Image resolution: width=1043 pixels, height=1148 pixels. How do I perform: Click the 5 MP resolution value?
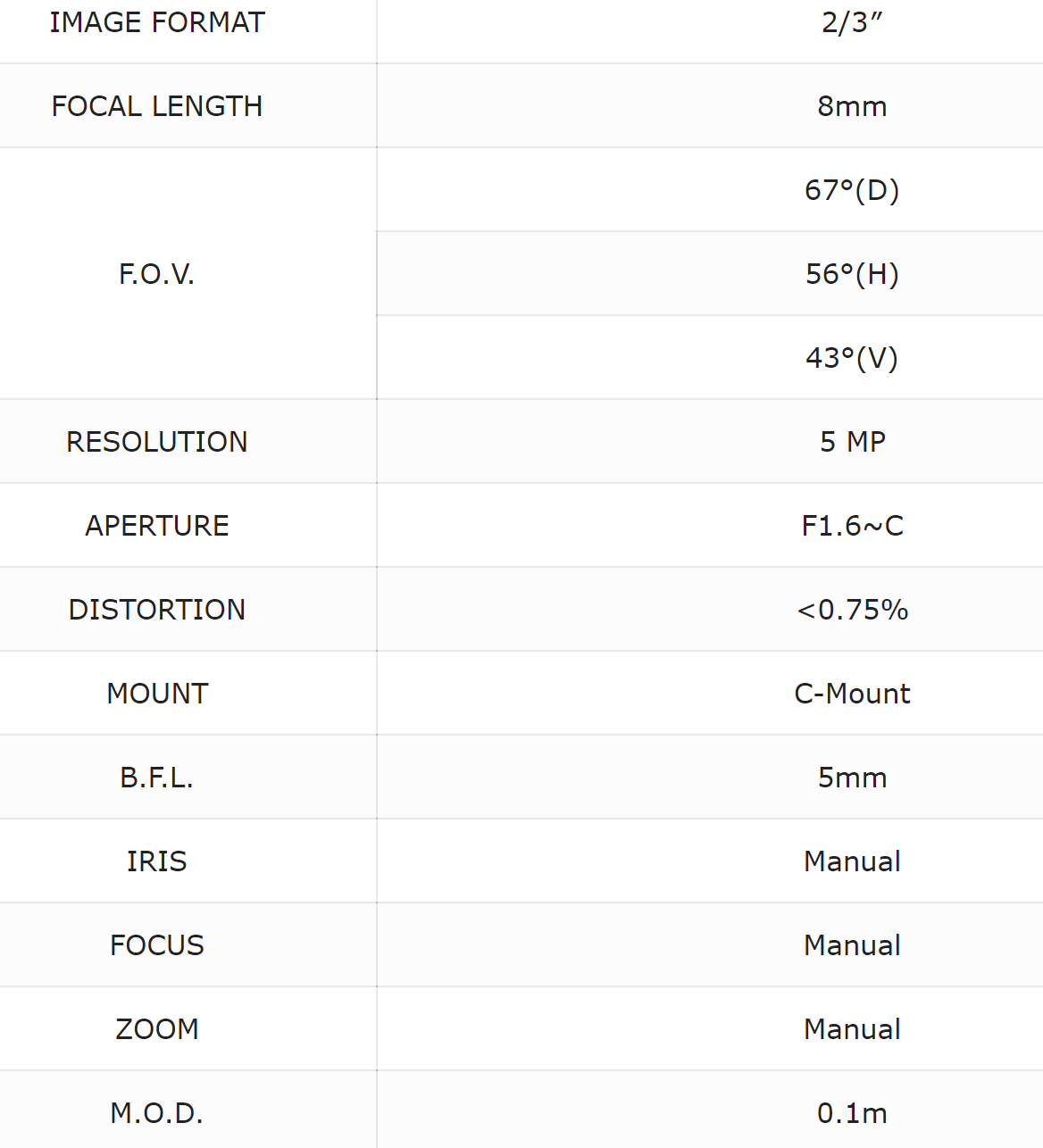[x=853, y=442]
